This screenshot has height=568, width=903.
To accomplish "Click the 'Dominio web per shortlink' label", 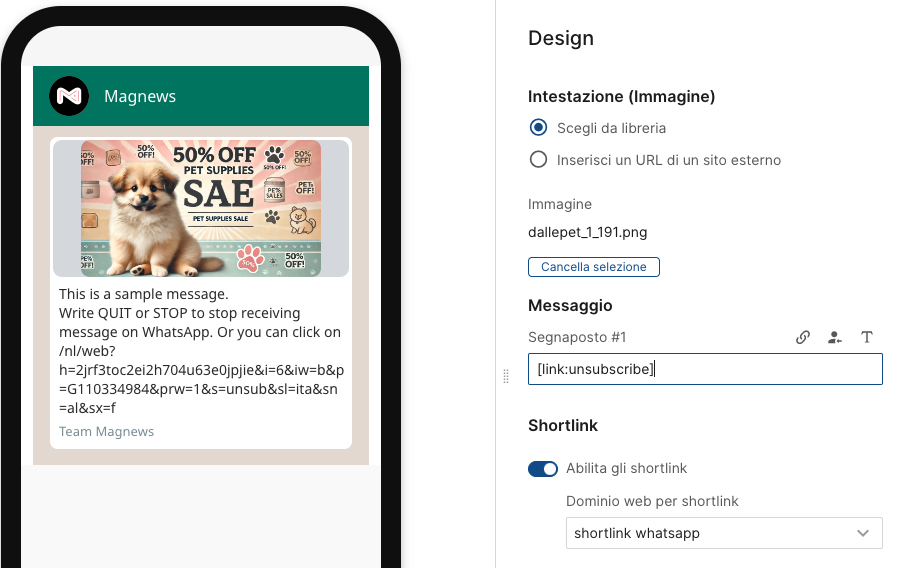I will point(652,501).
